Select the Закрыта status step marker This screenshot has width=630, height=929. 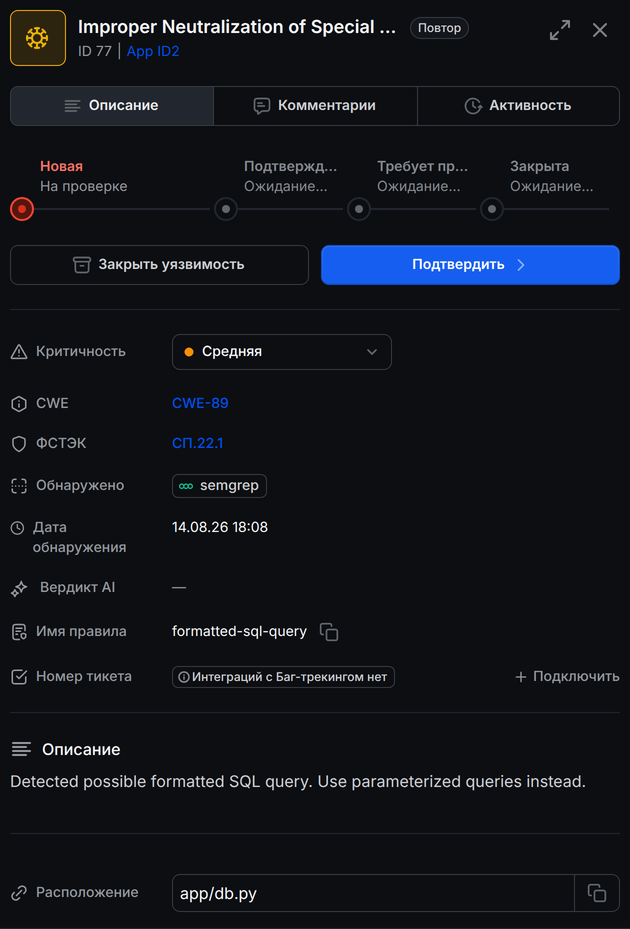tap(492, 209)
